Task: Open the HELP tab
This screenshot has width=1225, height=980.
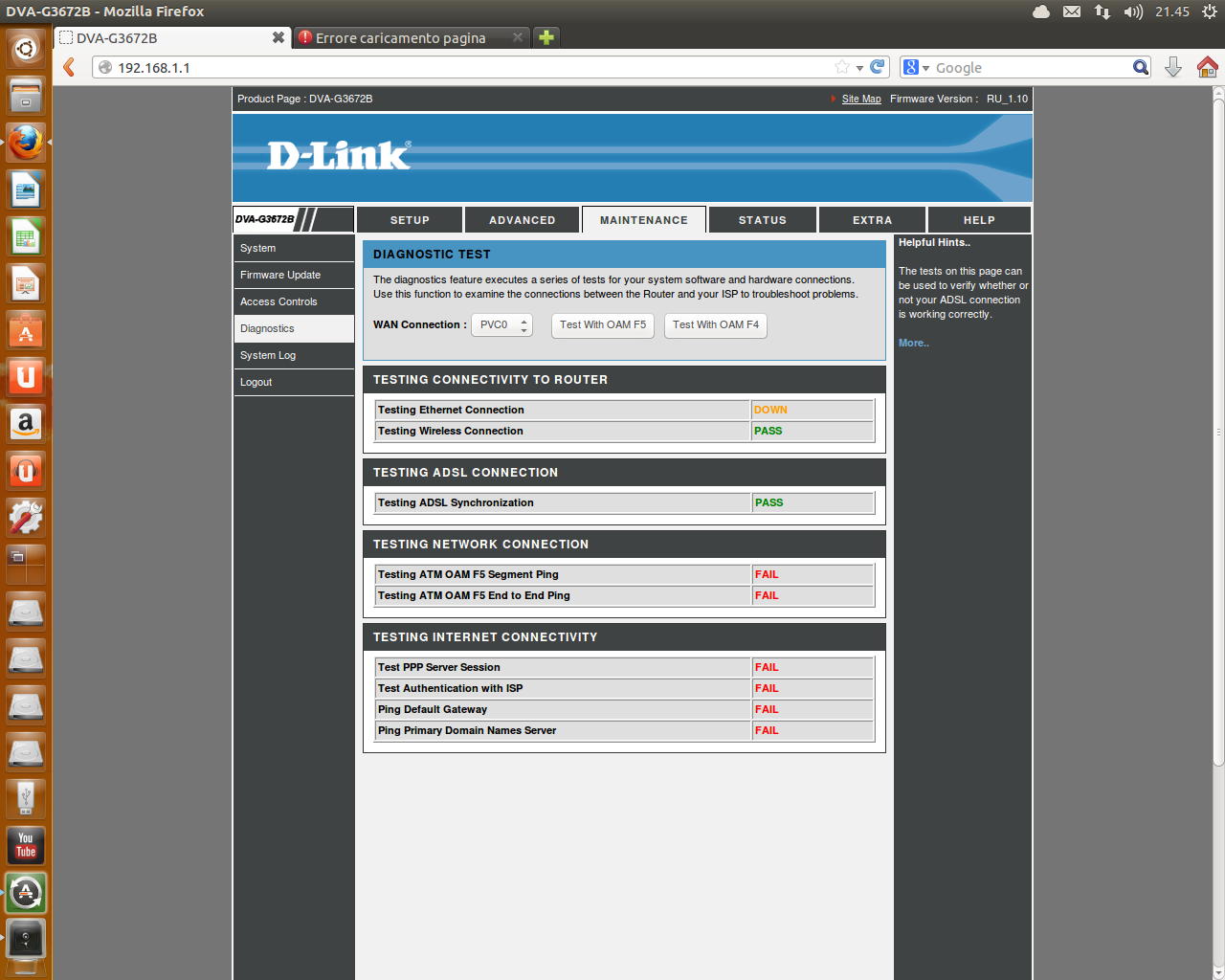Action: click(x=979, y=220)
